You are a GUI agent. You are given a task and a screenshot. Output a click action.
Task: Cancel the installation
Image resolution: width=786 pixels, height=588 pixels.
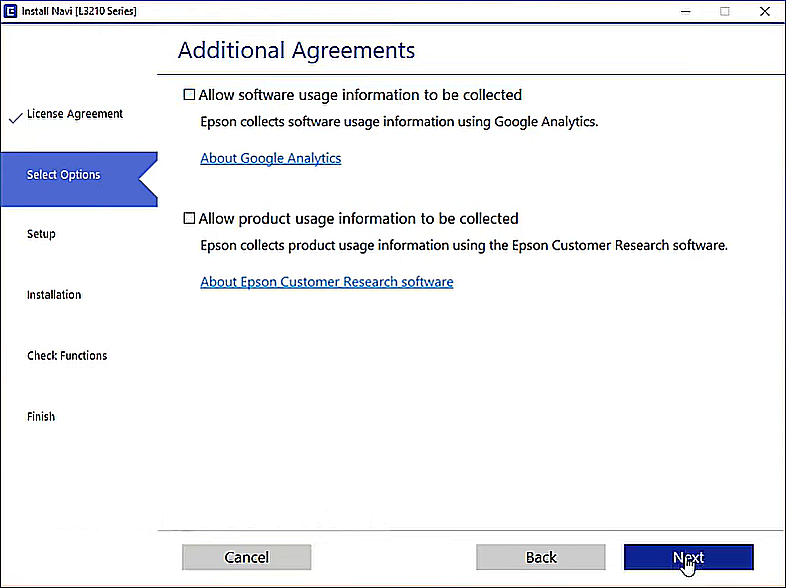click(x=246, y=557)
